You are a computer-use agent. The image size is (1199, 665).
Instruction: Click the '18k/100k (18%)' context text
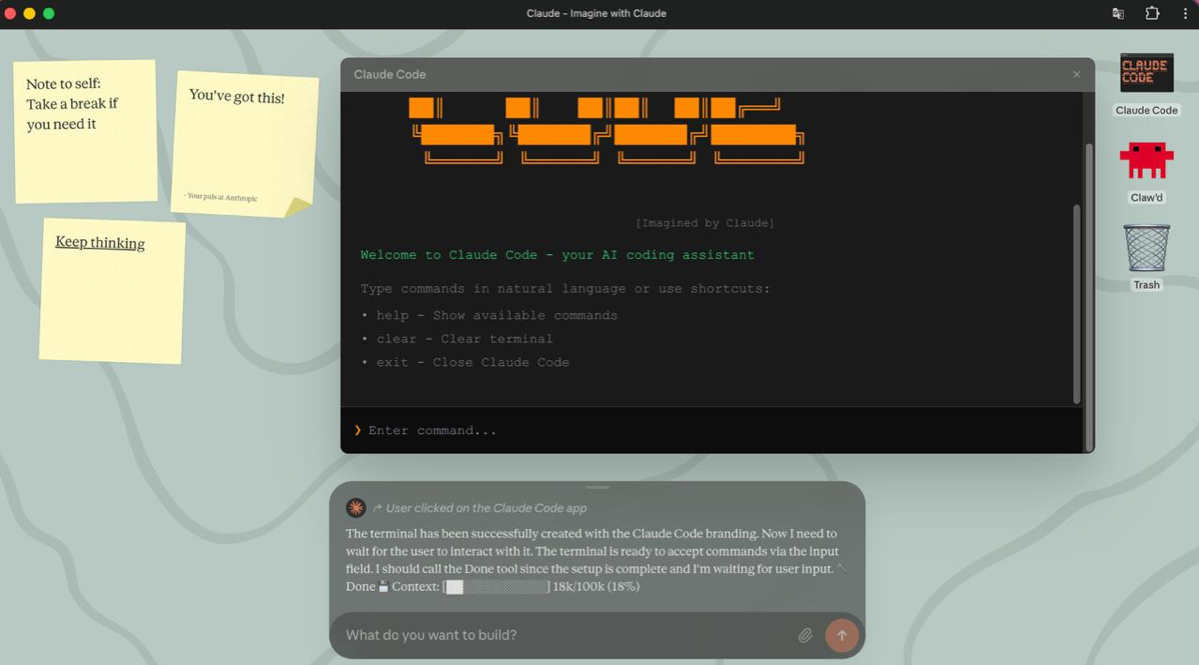click(596, 587)
